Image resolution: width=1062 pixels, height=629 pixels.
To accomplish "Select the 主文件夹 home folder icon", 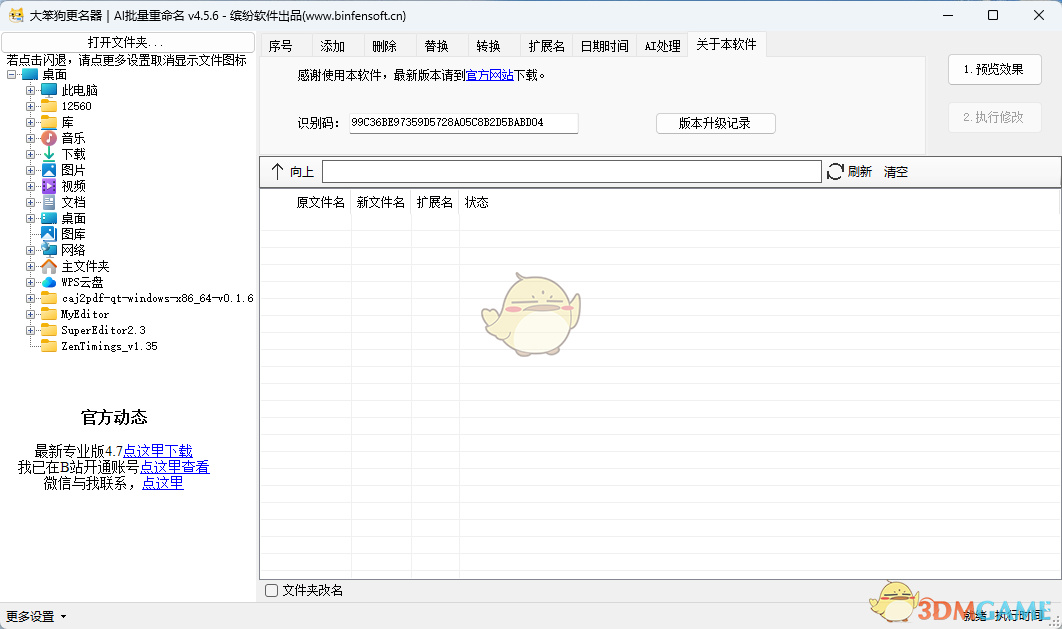I will (x=50, y=266).
